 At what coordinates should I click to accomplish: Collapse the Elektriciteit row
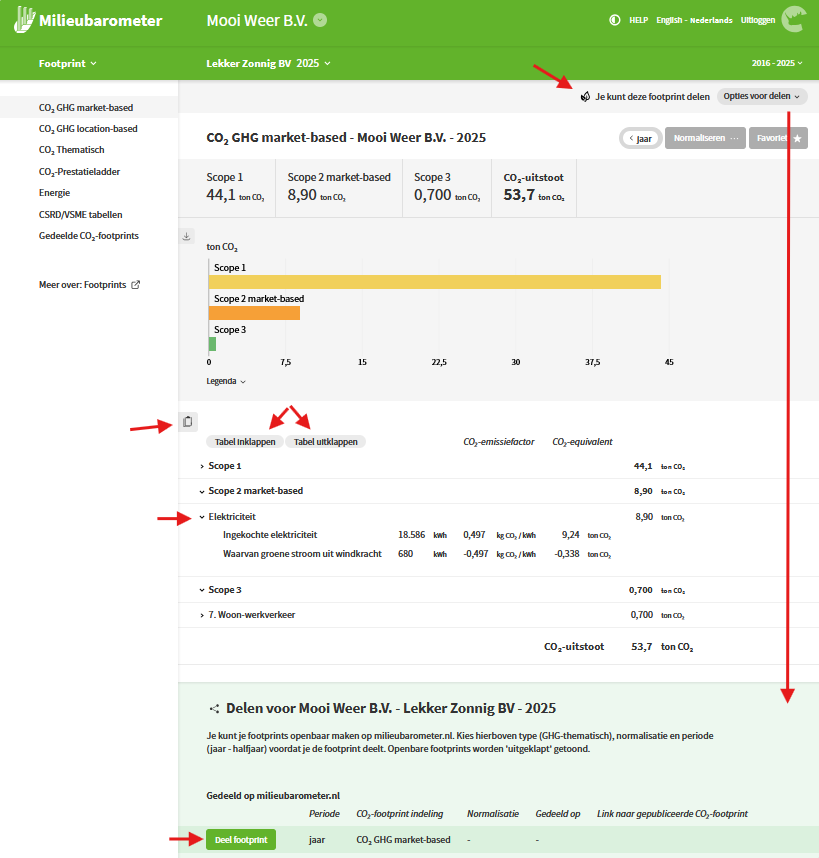(x=202, y=517)
